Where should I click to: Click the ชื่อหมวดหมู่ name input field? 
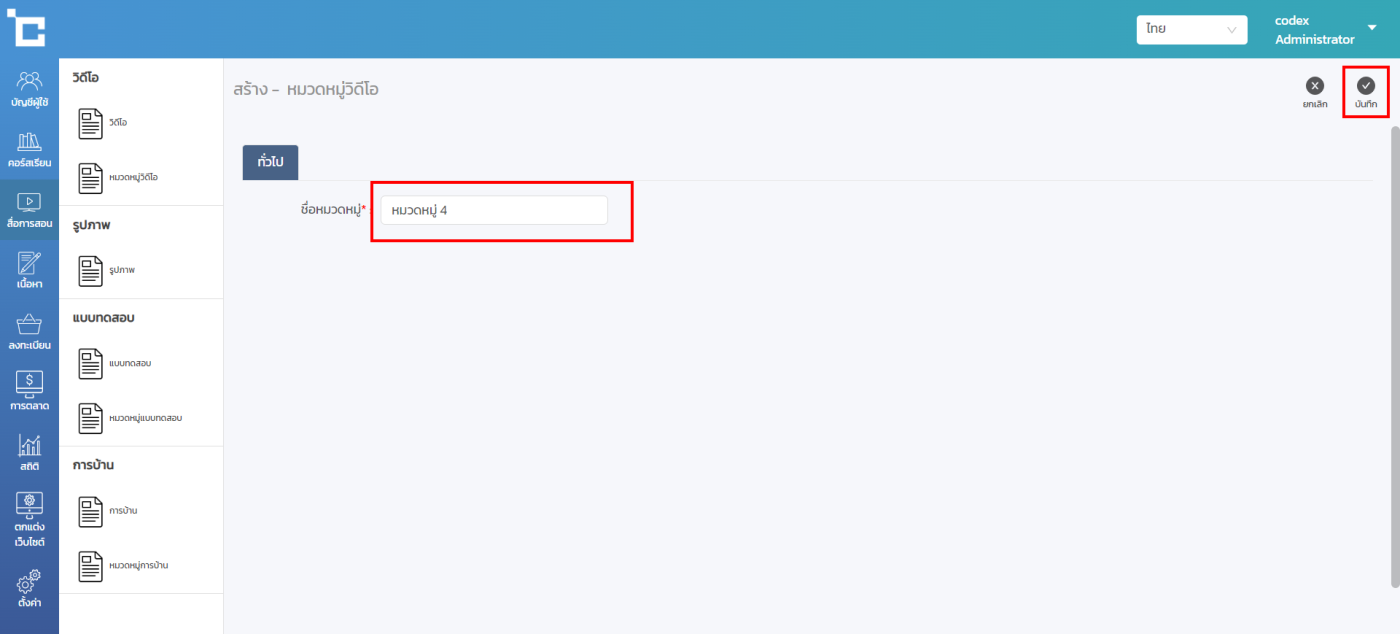(494, 210)
